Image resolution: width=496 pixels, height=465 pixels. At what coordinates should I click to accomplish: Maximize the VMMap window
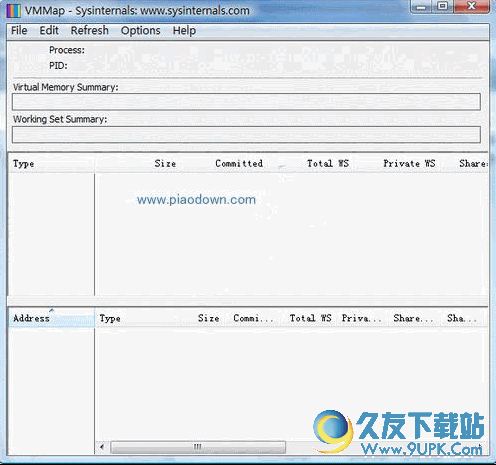pyautogui.click(x=442, y=7)
